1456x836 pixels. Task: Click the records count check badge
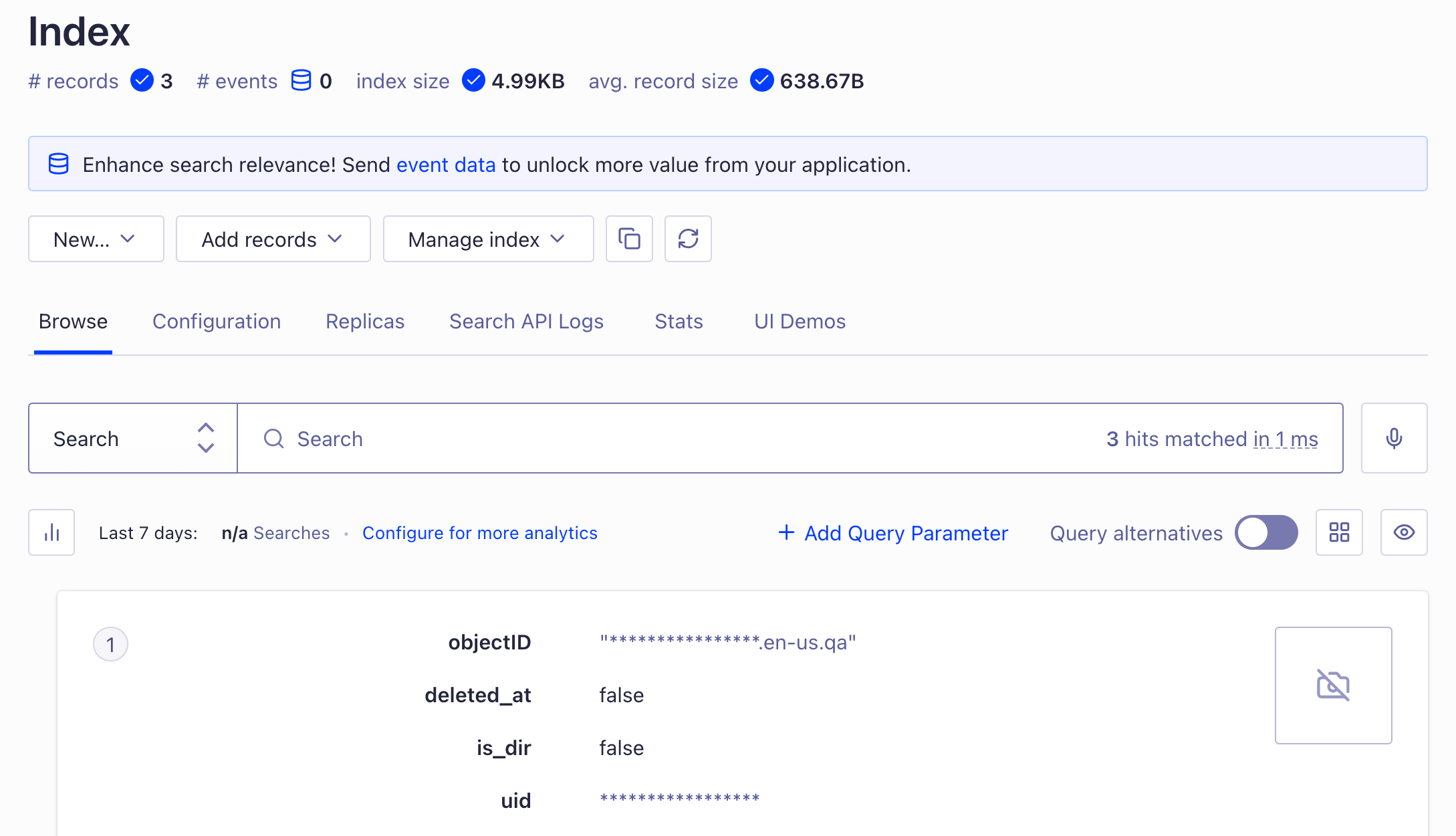[142, 80]
